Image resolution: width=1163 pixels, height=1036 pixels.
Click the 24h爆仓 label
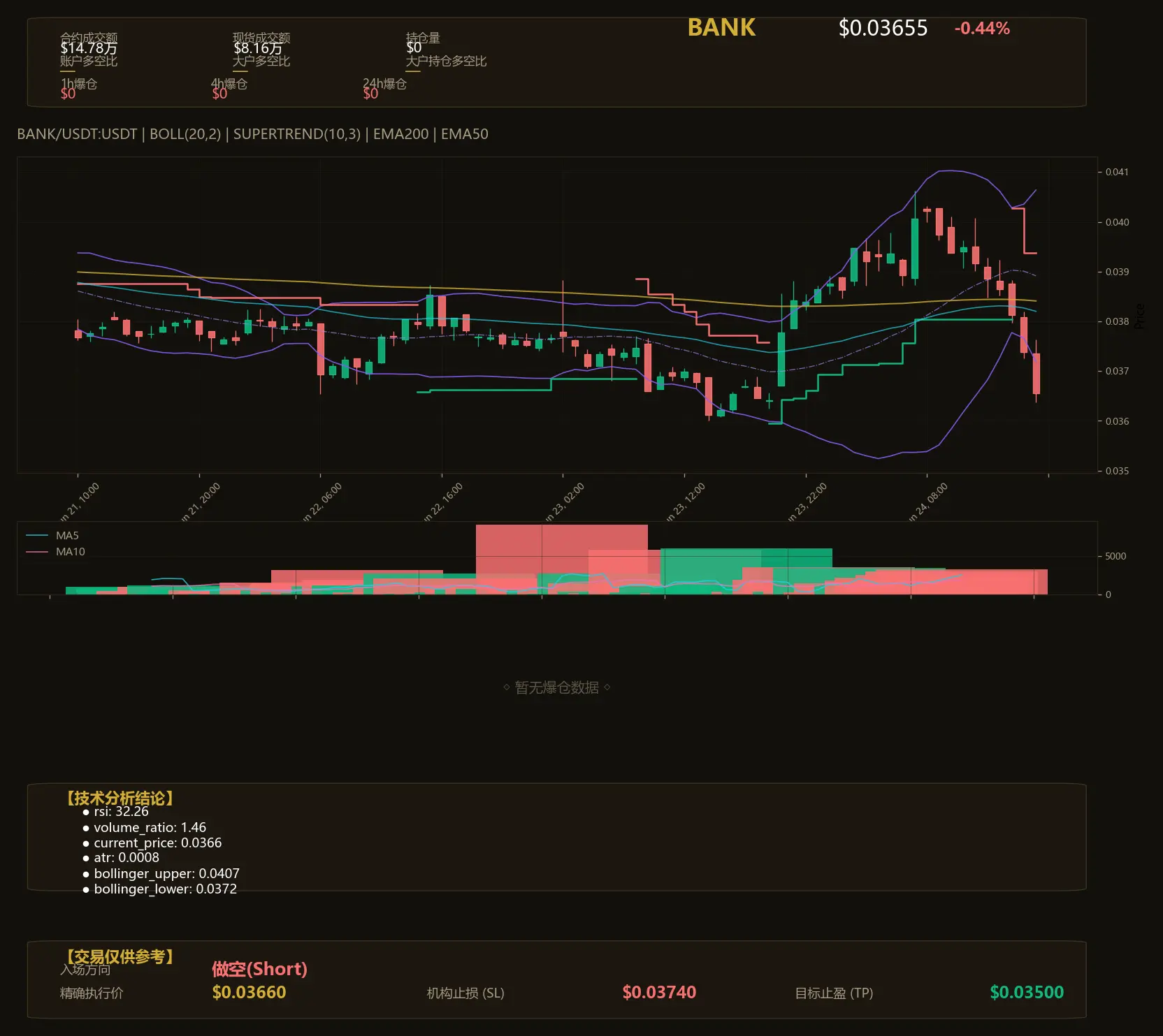click(x=384, y=84)
